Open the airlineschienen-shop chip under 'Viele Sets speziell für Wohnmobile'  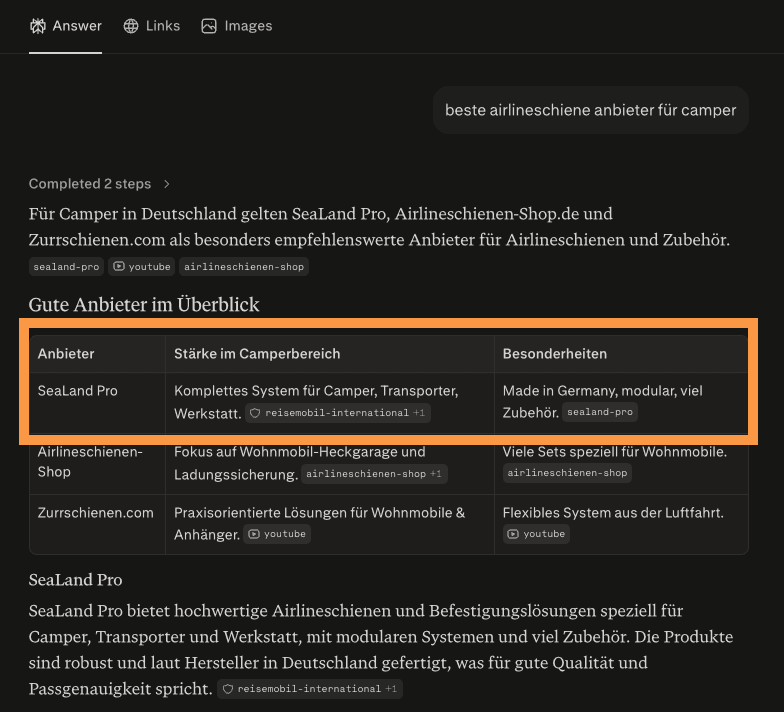(x=568, y=473)
